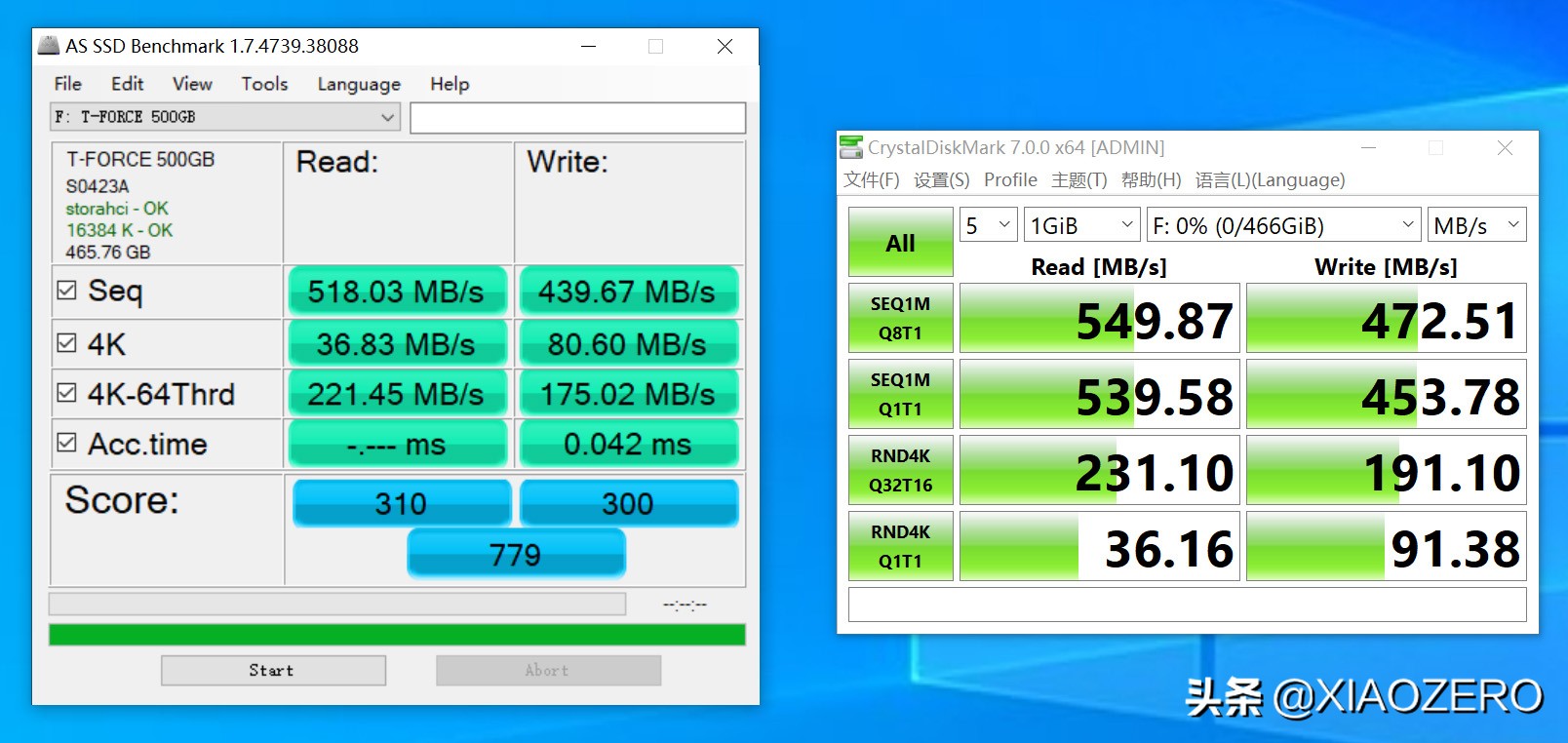The height and width of the screenshot is (743, 1568).
Task: Click the All button in CrystalDiskMark
Action: (901, 242)
